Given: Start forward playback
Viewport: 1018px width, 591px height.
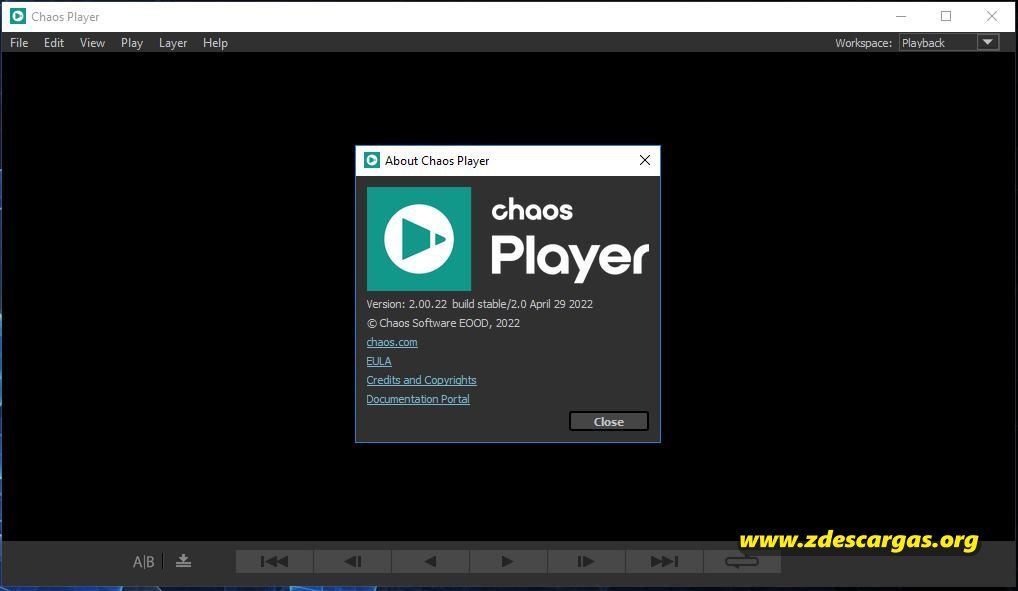Looking at the screenshot, I should click(508, 561).
